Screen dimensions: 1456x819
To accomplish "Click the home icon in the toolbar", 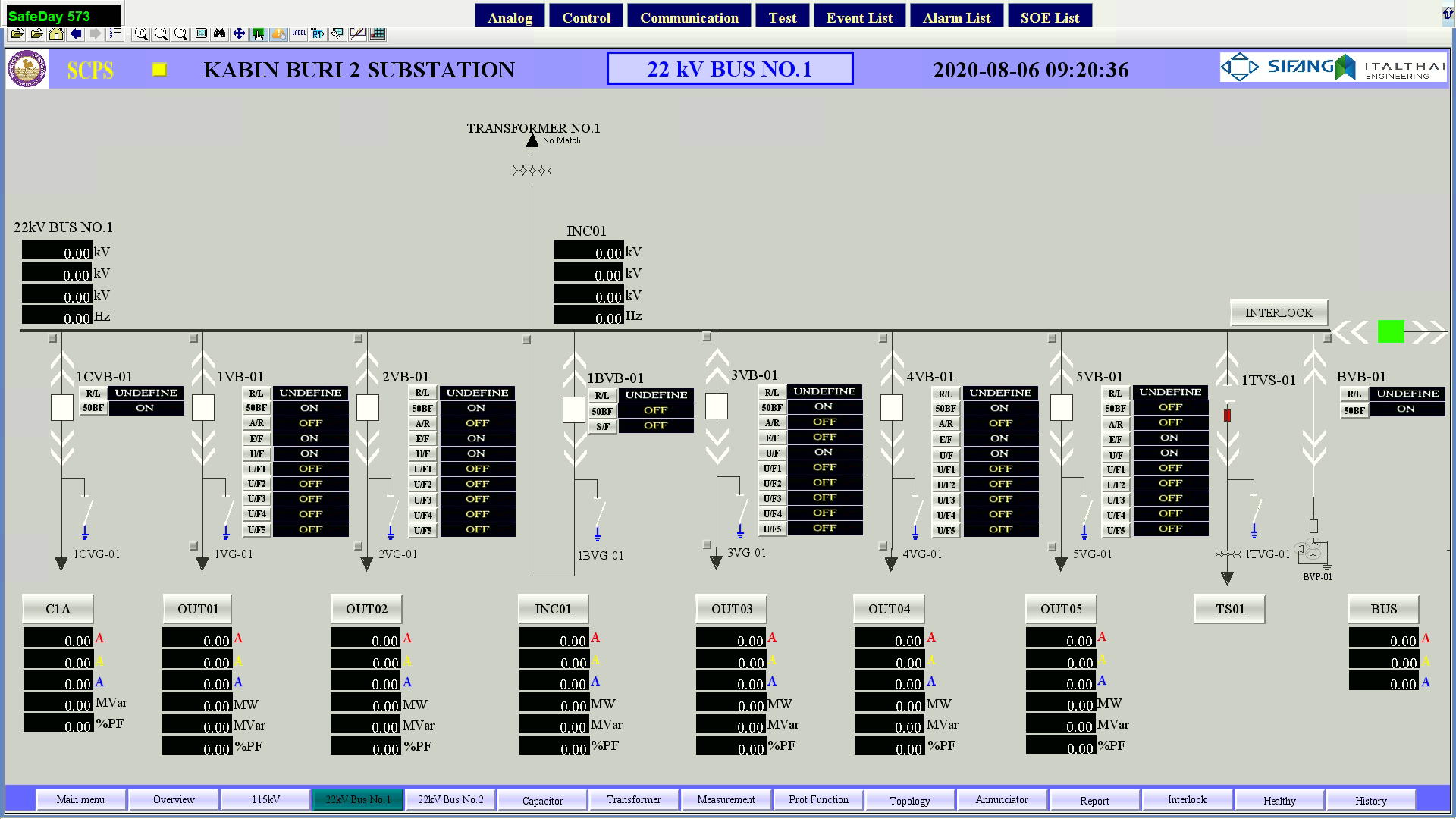I will [56, 33].
